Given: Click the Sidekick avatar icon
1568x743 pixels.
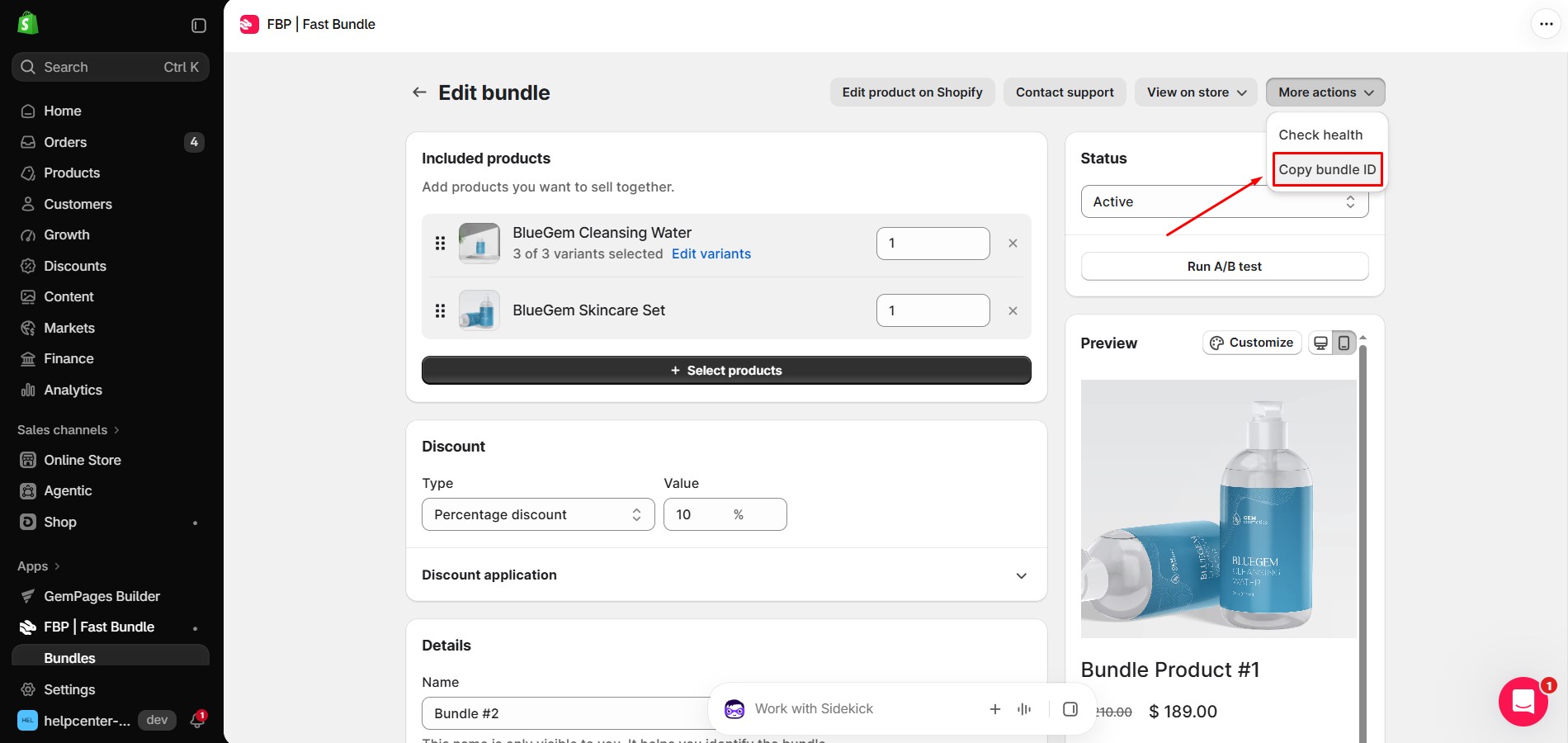Looking at the screenshot, I should click(x=734, y=709).
